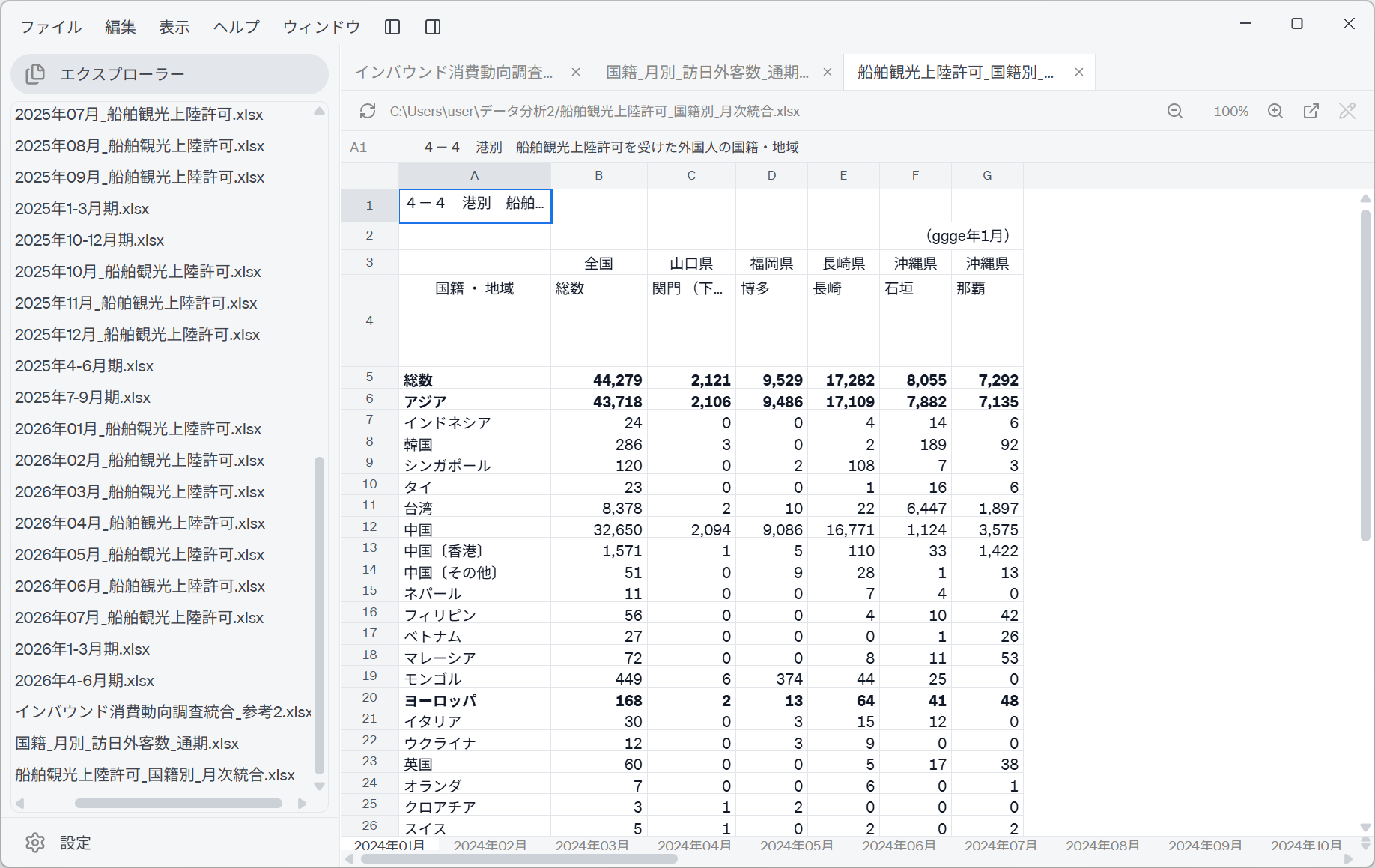Click the 石垣 port cell
Viewport: 1375px width, 868px height.
point(916,321)
